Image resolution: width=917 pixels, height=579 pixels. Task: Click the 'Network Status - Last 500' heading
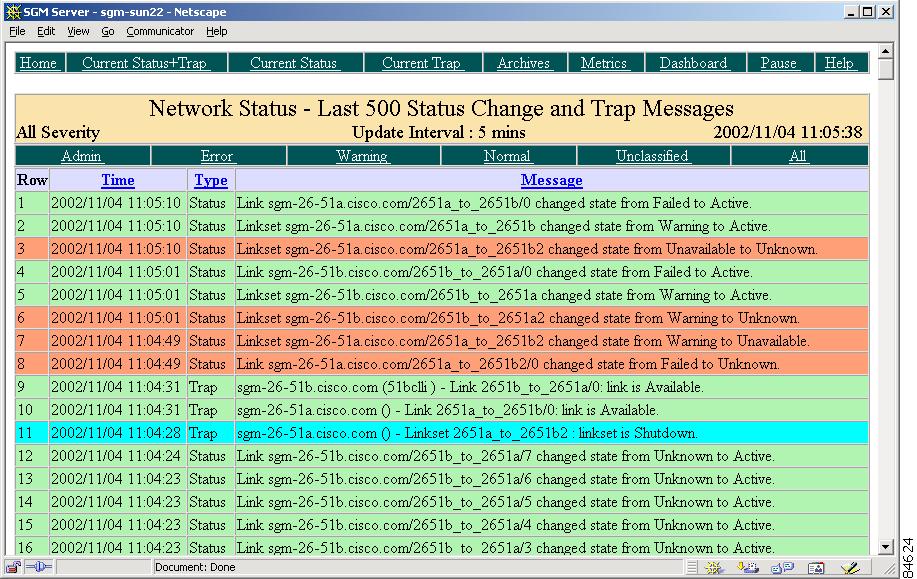442,108
